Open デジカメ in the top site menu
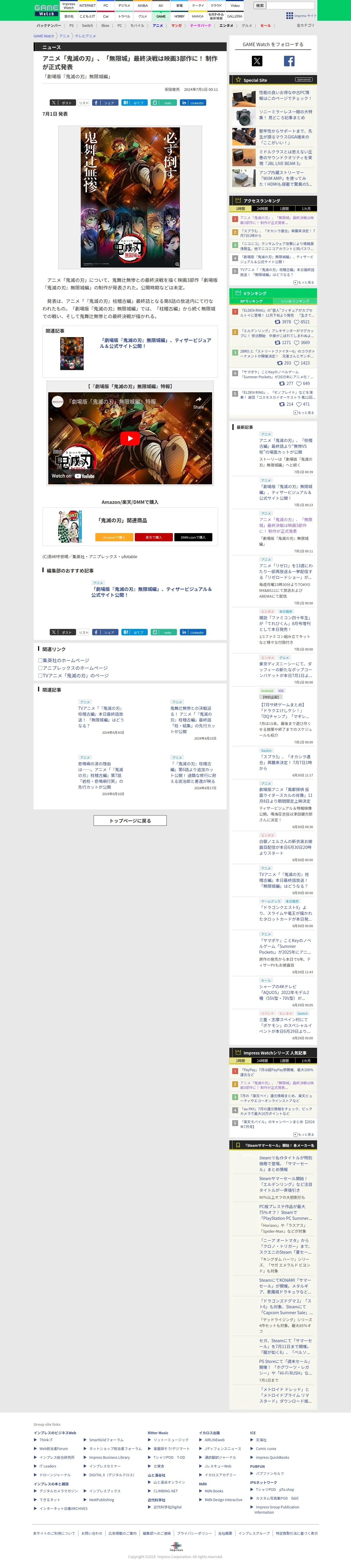351x1568 pixels. click(124, 6)
